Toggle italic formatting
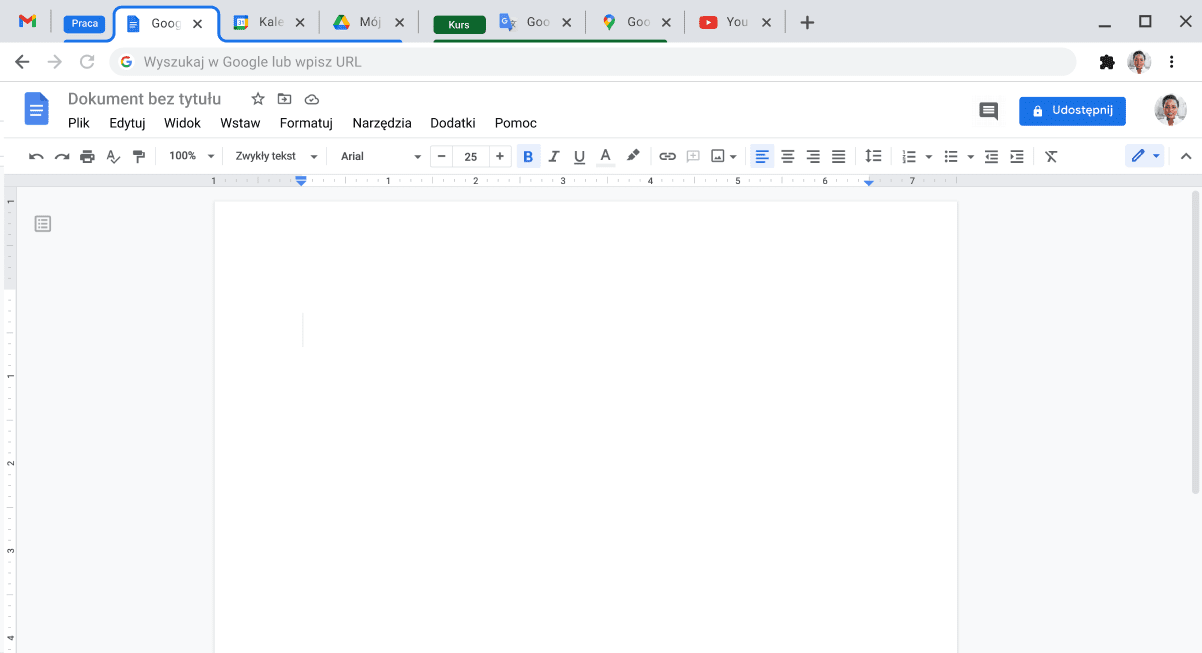Viewport: 1202px width, 653px height. (554, 156)
